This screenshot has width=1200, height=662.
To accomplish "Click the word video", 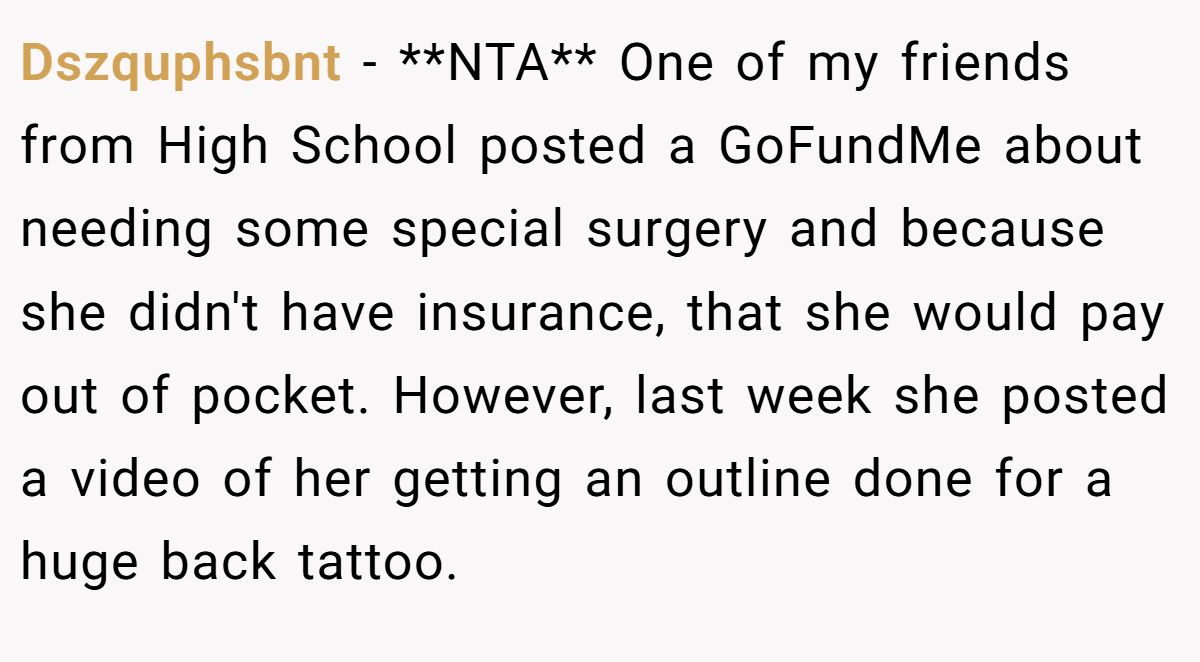I will point(141,480).
